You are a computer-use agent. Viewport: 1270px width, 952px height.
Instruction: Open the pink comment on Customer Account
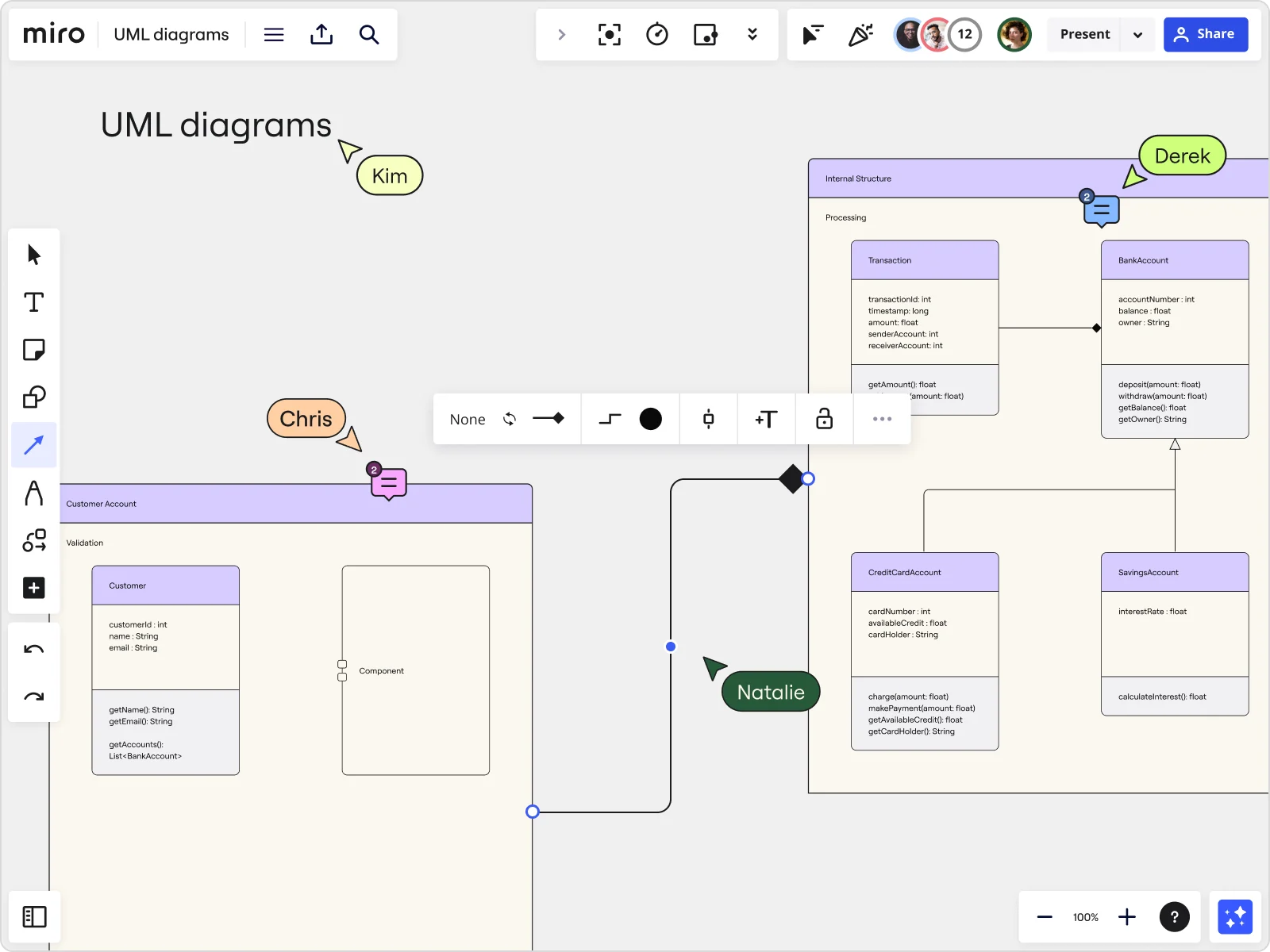[x=389, y=482]
